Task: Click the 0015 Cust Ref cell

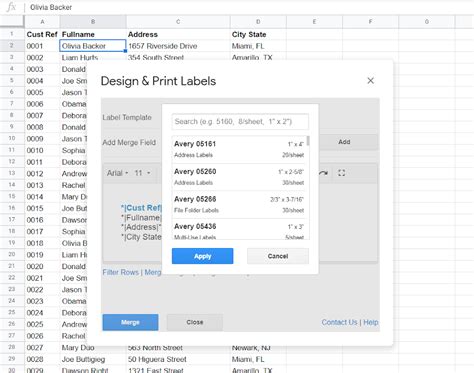Action: point(42,208)
